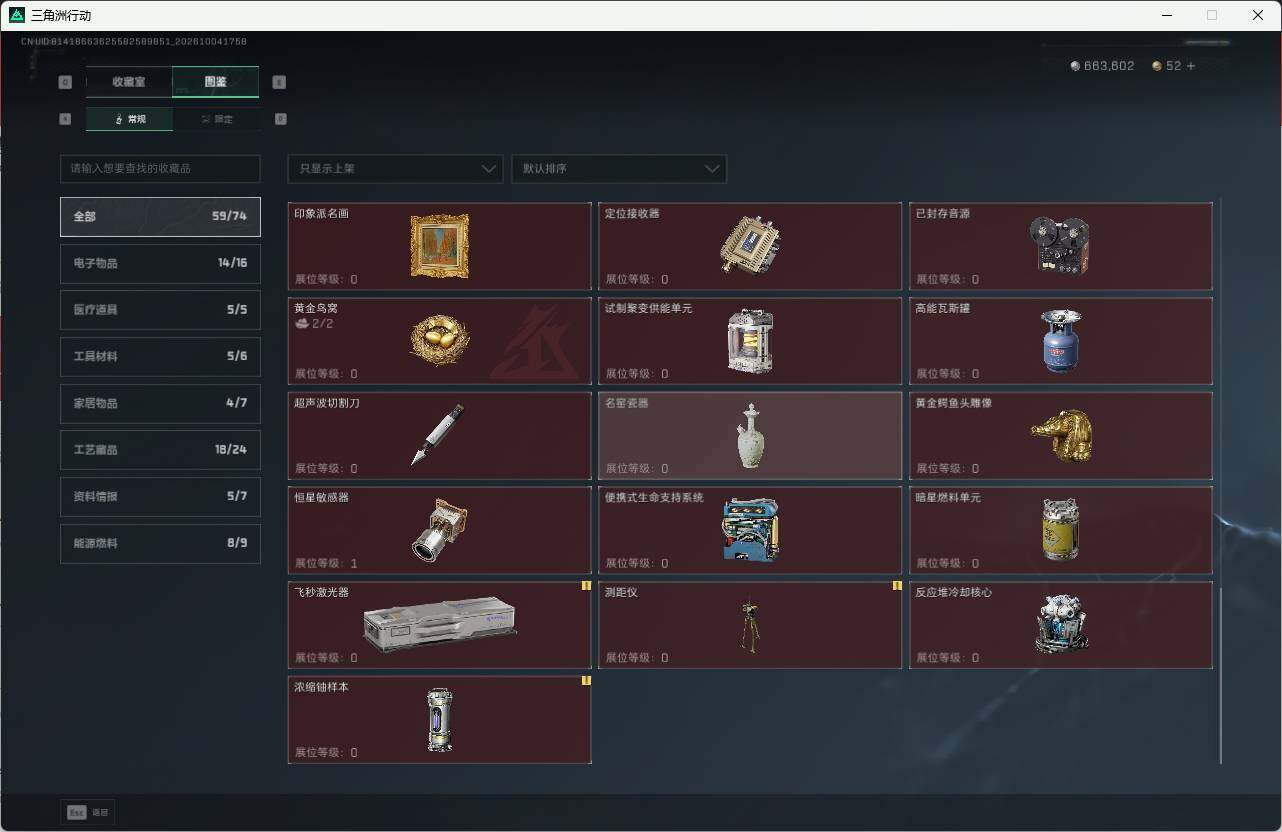This screenshot has width=1282, height=832.
Task: Click the yellow badge on 飞秒激光器 card
Action: (586, 586)
